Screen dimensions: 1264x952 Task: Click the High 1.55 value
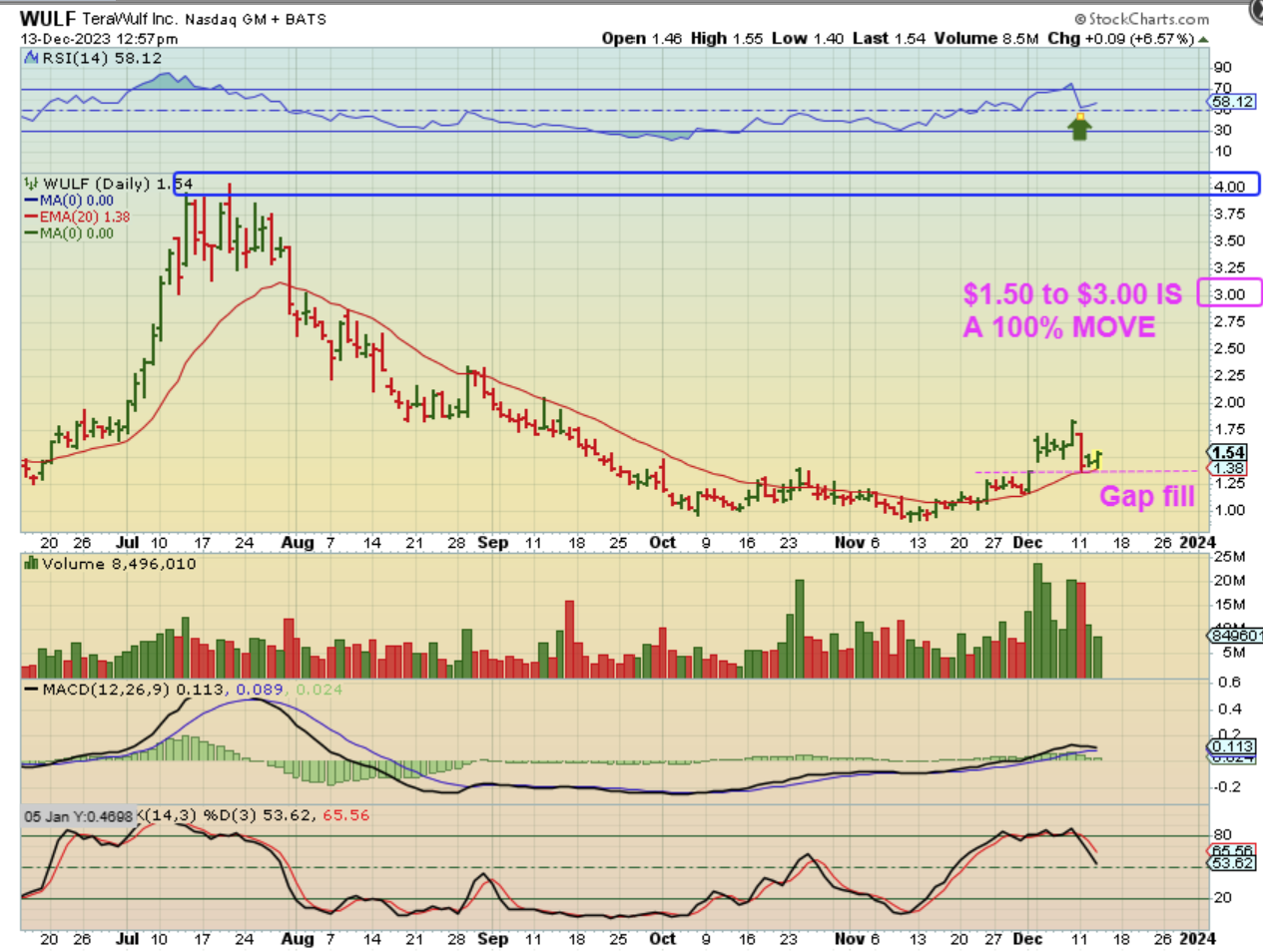click(x=727, y=38)
